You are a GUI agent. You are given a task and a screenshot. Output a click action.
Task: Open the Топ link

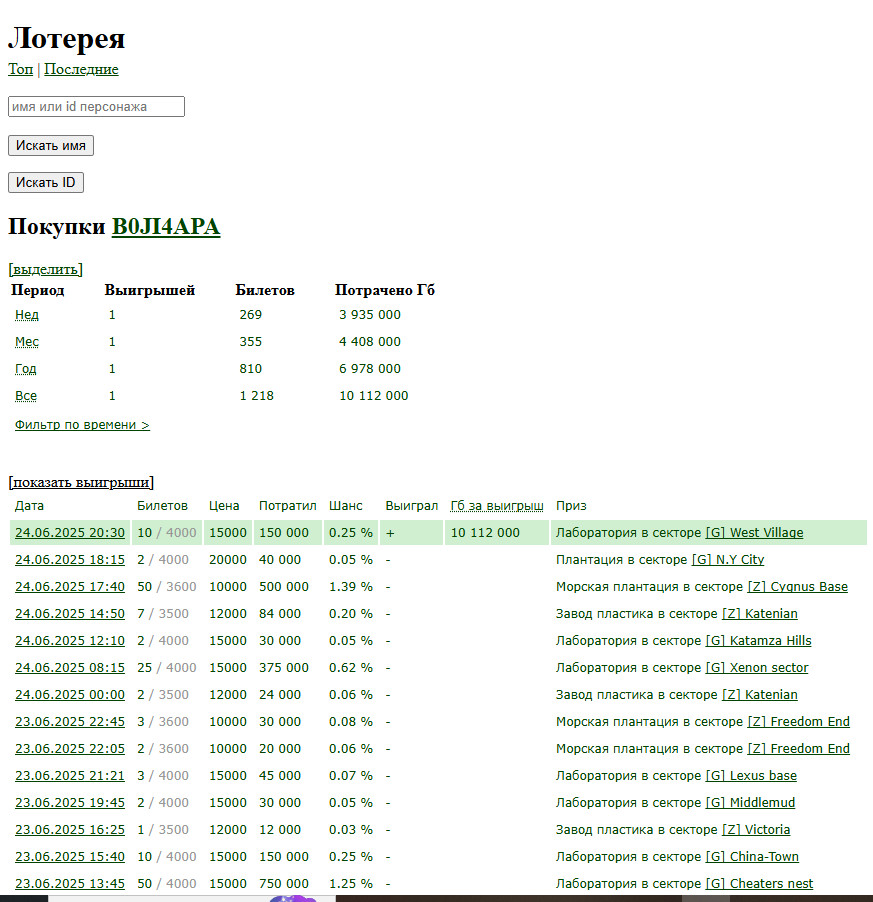tap(20, 69)
